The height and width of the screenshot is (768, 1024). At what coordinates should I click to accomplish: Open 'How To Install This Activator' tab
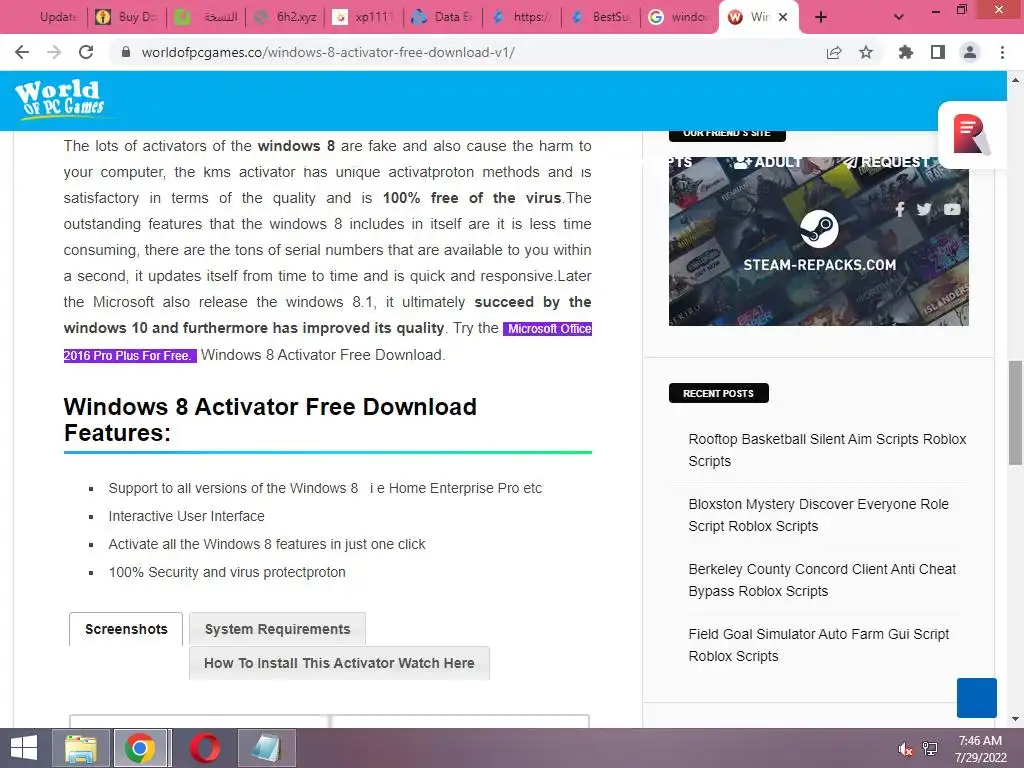(339, 663)
